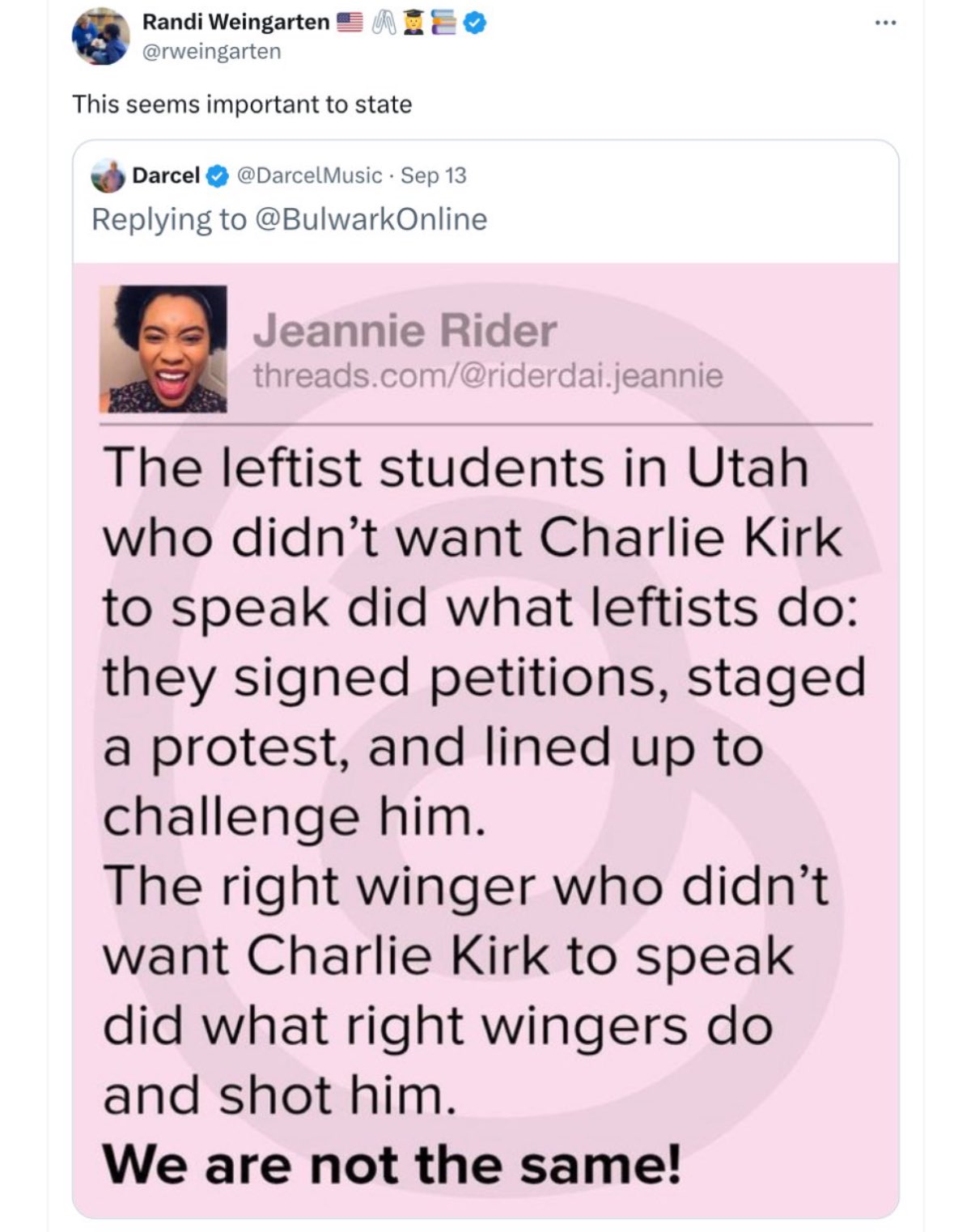Open the @DarcelMusic handle
The width and height of the screenshot is (954, 1232).
307,175
